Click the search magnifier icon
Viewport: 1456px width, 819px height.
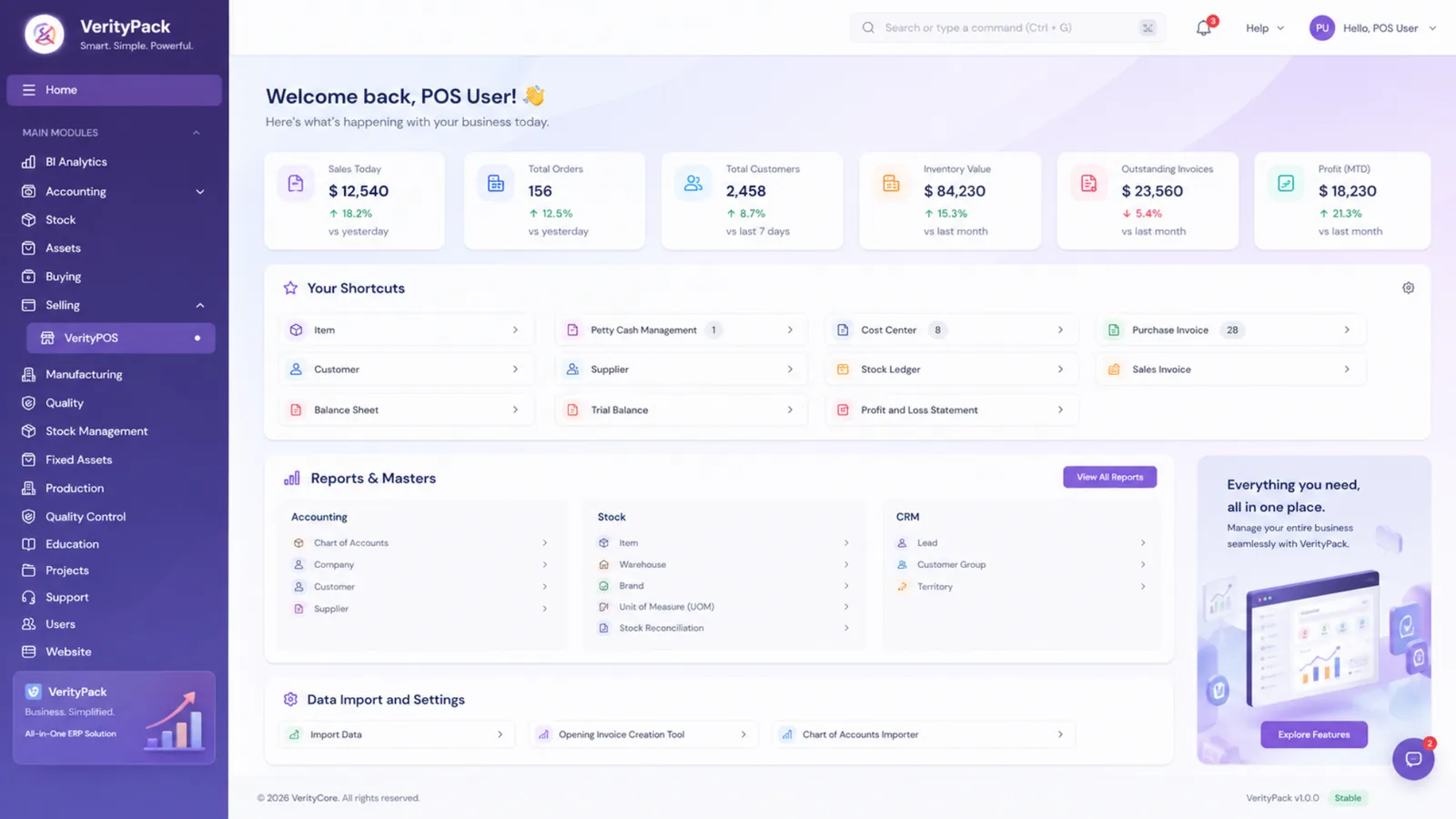tap(868, 28)
